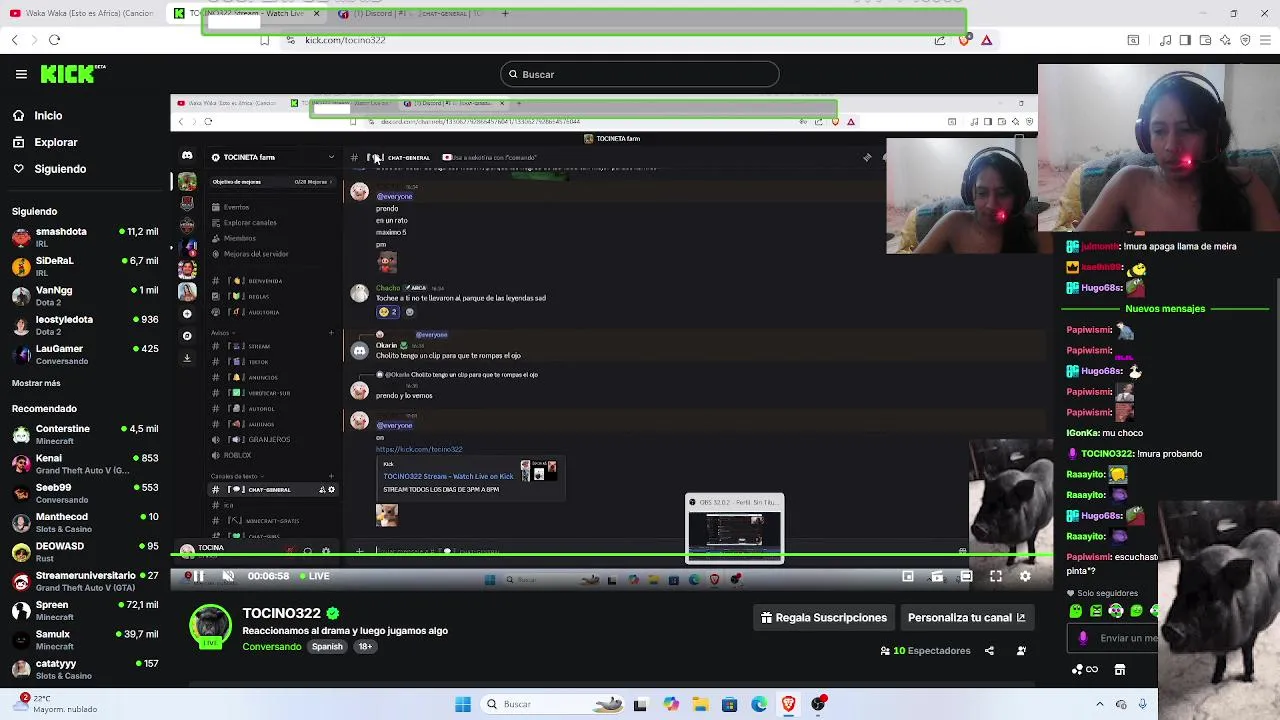
Task: Click the purple microphone icon in chat box
Action: (x=1083, y=638)
